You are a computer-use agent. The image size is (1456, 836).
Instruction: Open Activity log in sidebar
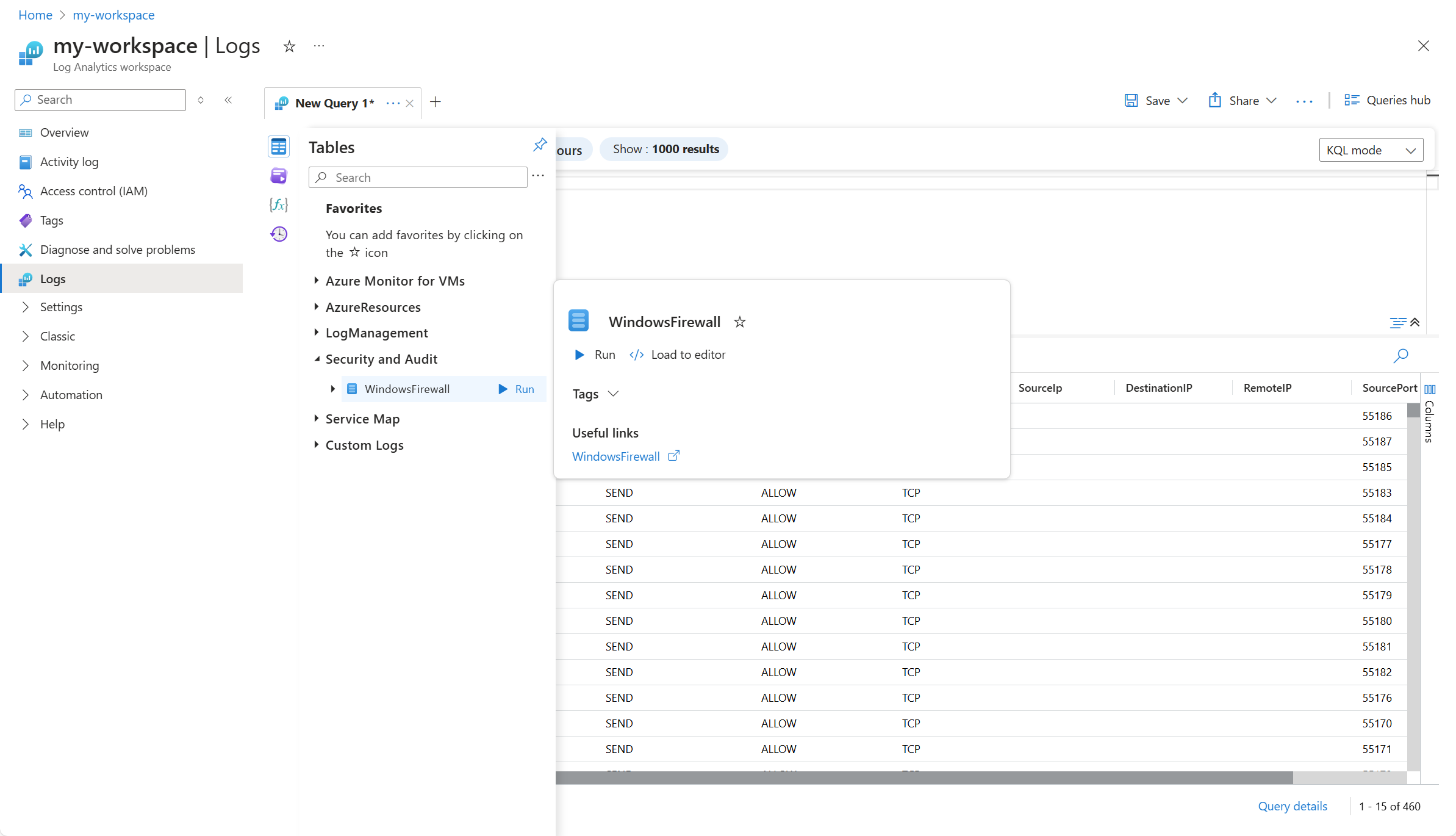pos(69,162)
